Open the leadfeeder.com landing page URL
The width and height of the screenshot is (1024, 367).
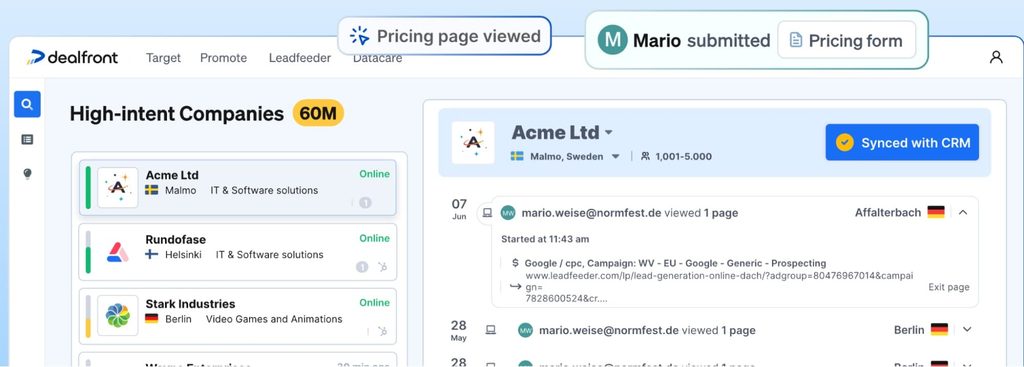click(719, 287)
